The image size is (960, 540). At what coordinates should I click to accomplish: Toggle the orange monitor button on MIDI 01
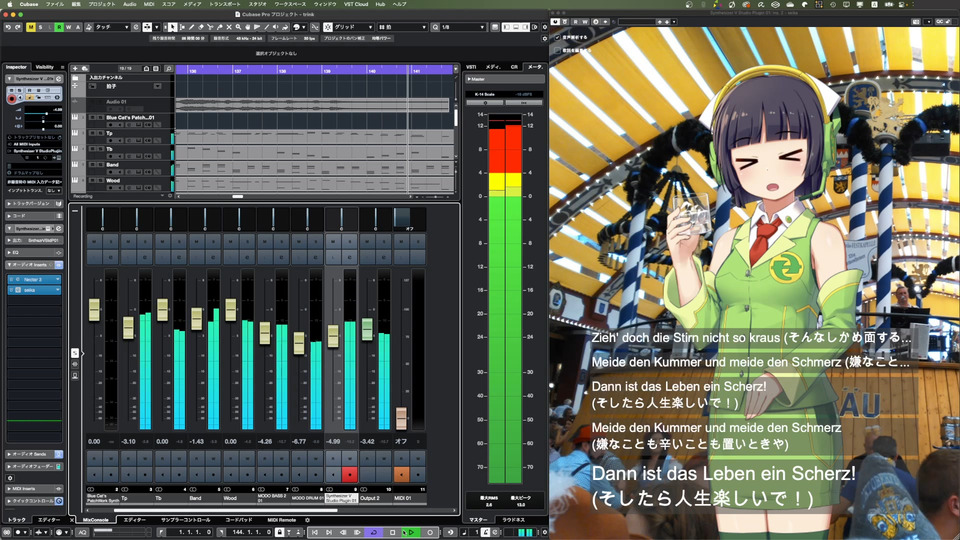(x=401, y=474)
